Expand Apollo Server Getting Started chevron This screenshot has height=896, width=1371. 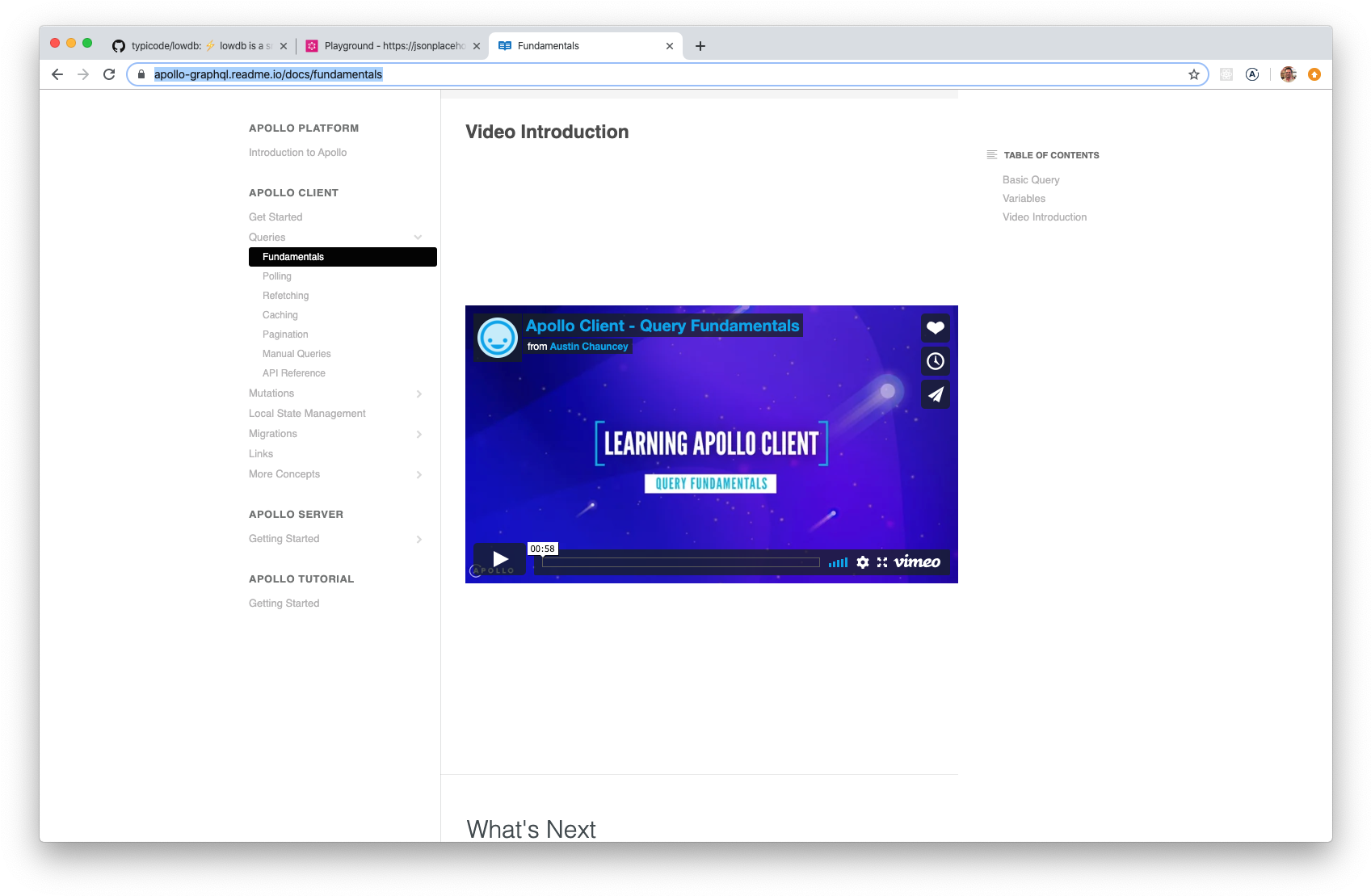pos(418,539)
